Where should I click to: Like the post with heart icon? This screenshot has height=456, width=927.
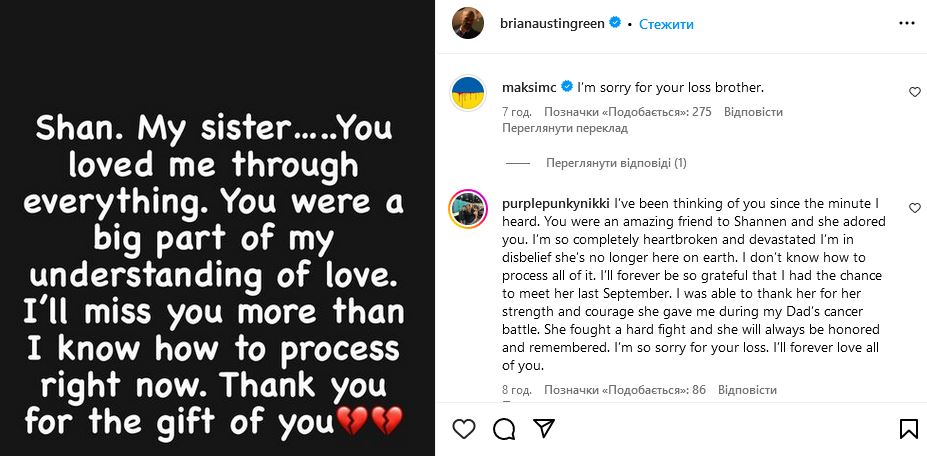point(464,429)
